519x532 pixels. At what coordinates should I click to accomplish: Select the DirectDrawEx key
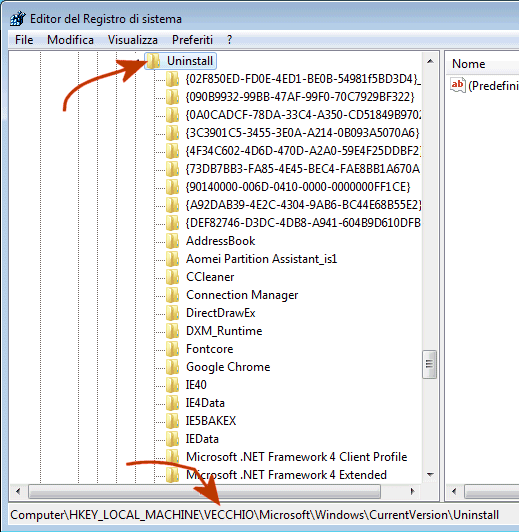(x=220, y=313)
